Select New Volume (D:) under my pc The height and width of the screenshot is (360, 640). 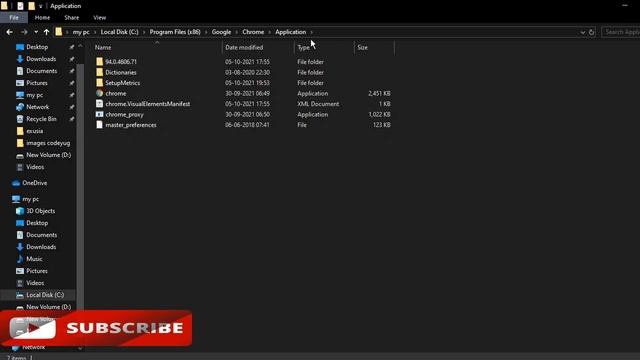pyautogui.click(x=48, y=307)
